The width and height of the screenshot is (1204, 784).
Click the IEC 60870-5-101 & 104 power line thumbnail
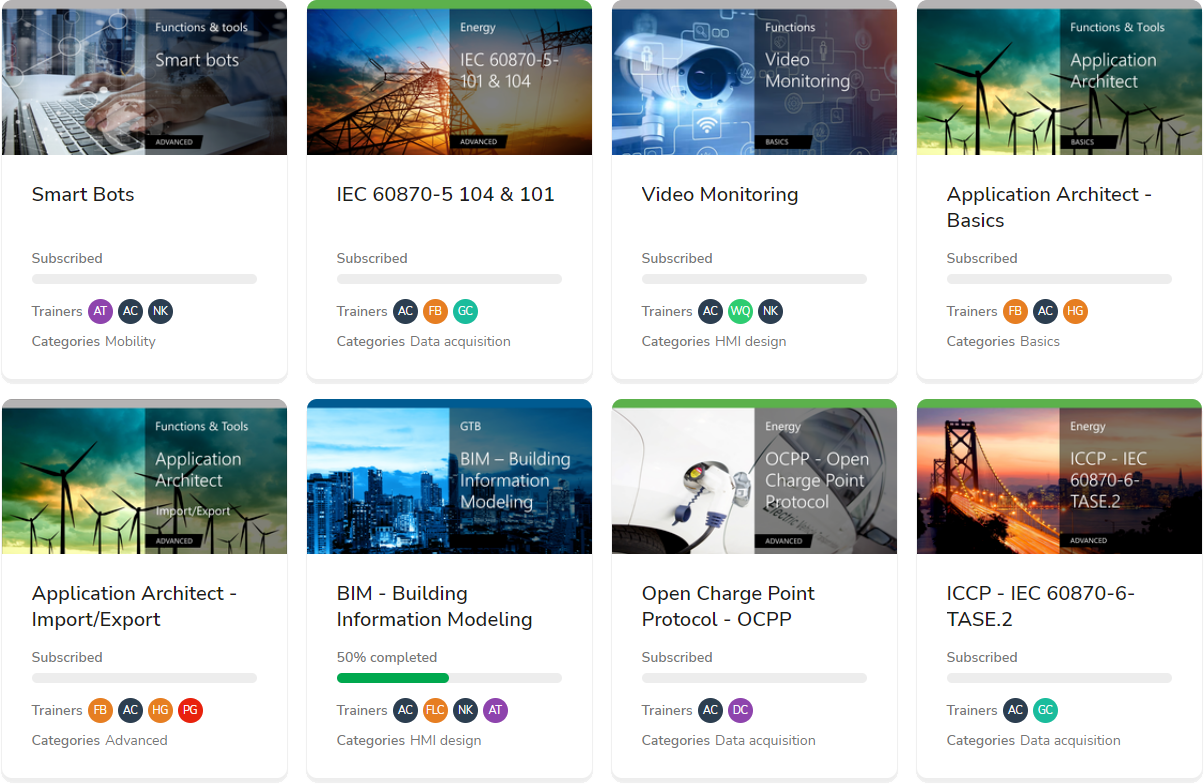pos(449,80)
